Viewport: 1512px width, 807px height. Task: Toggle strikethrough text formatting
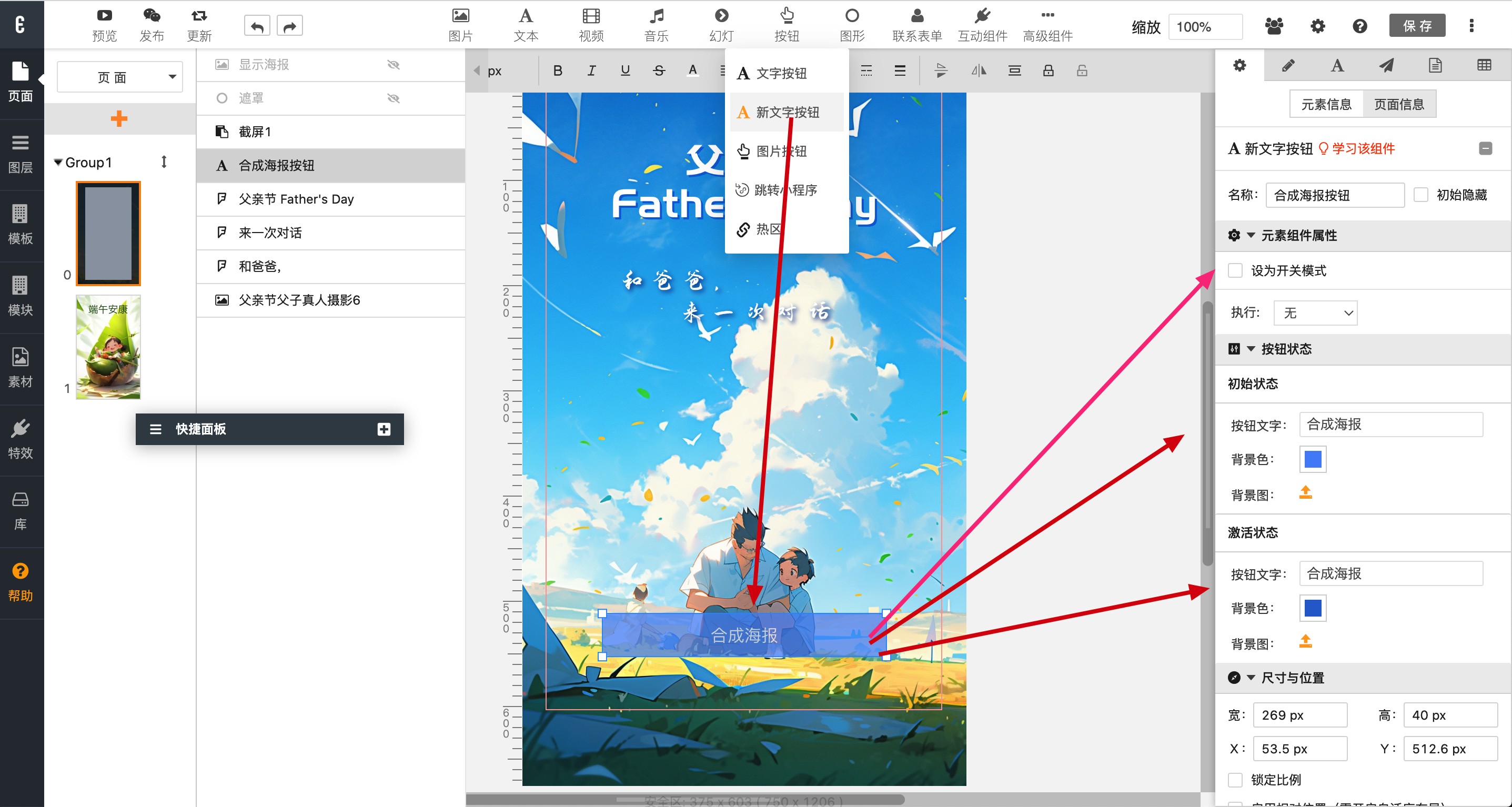pyautogui.click(x=659, y=71)
